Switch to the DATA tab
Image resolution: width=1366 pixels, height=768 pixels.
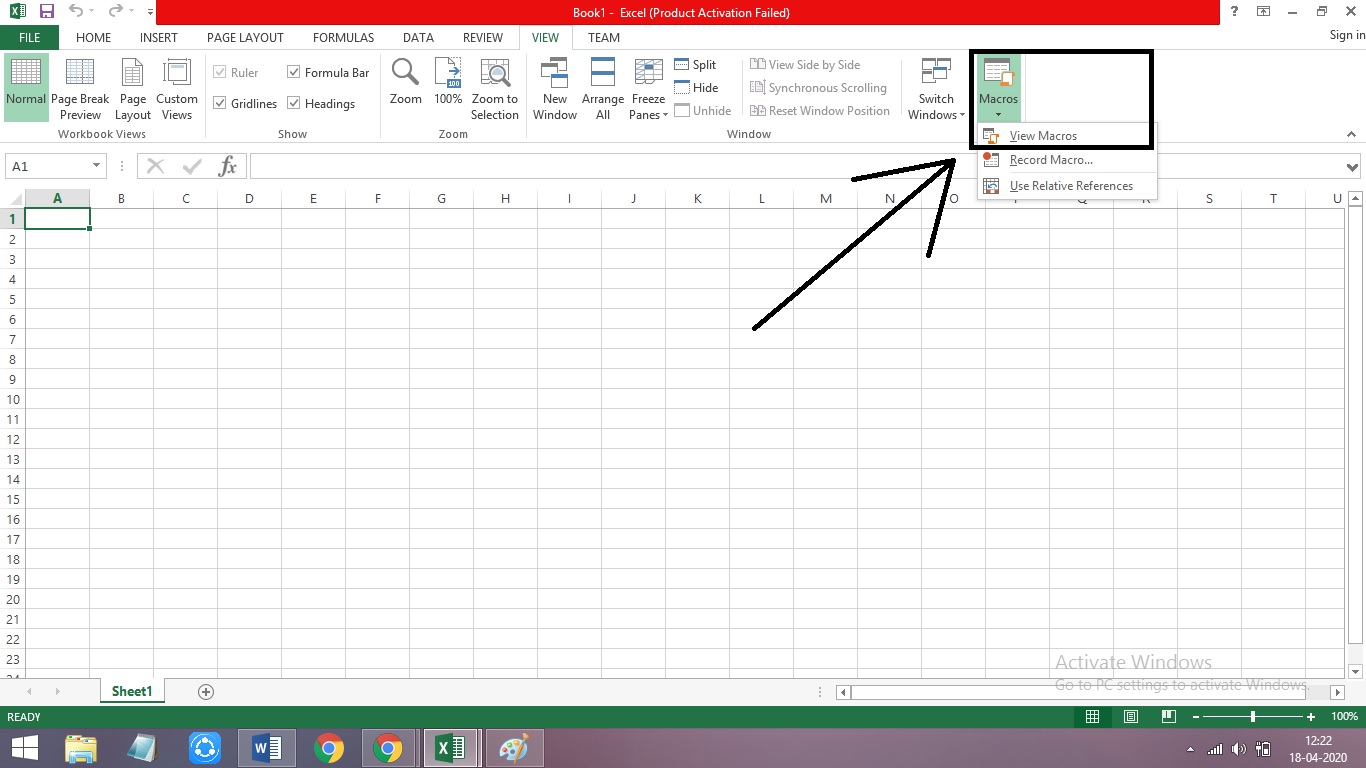418,37
